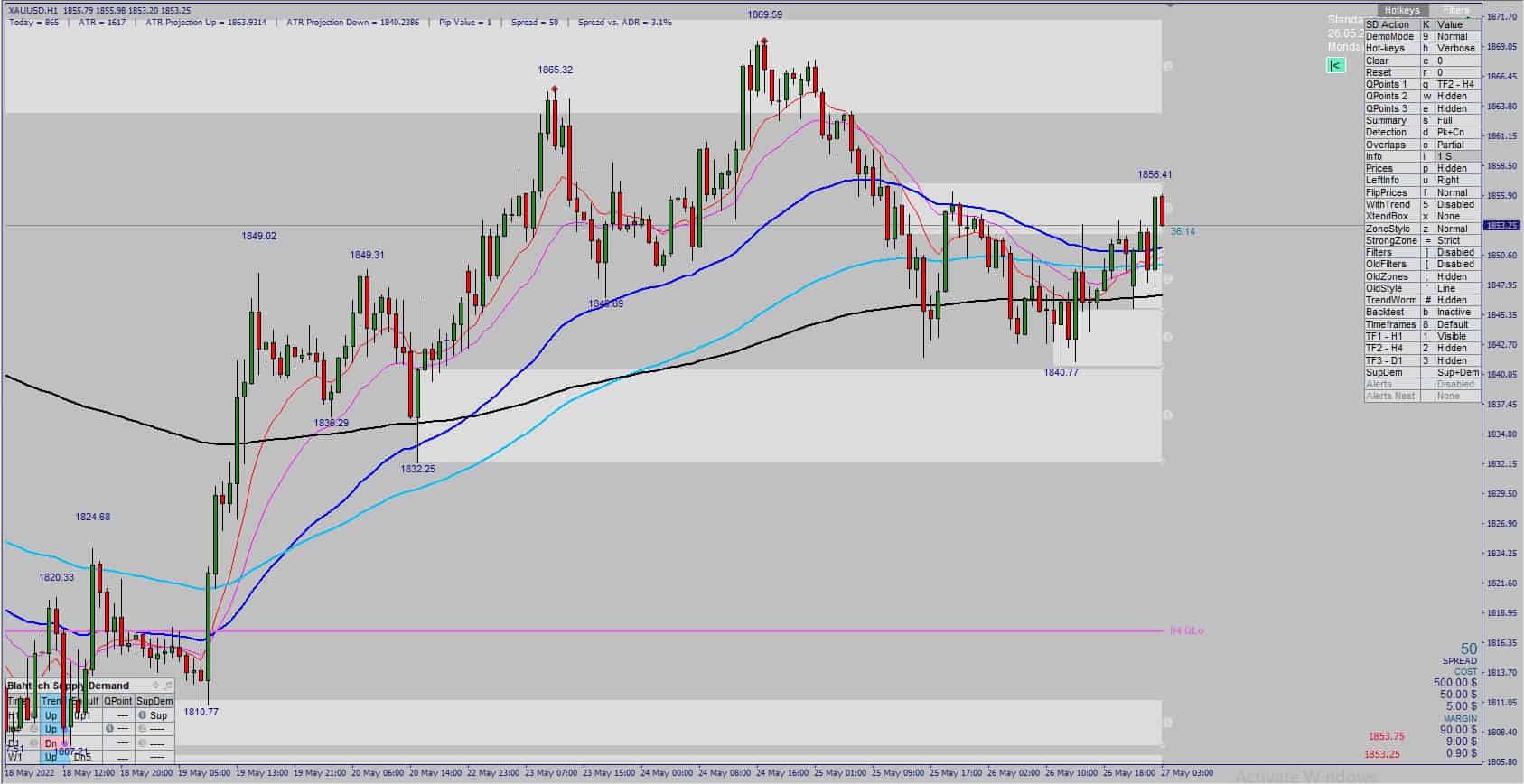Click the green collapse panel arrow icon
The height and width of the screenshot is (784, 1524).
(x=1335, y=65)
